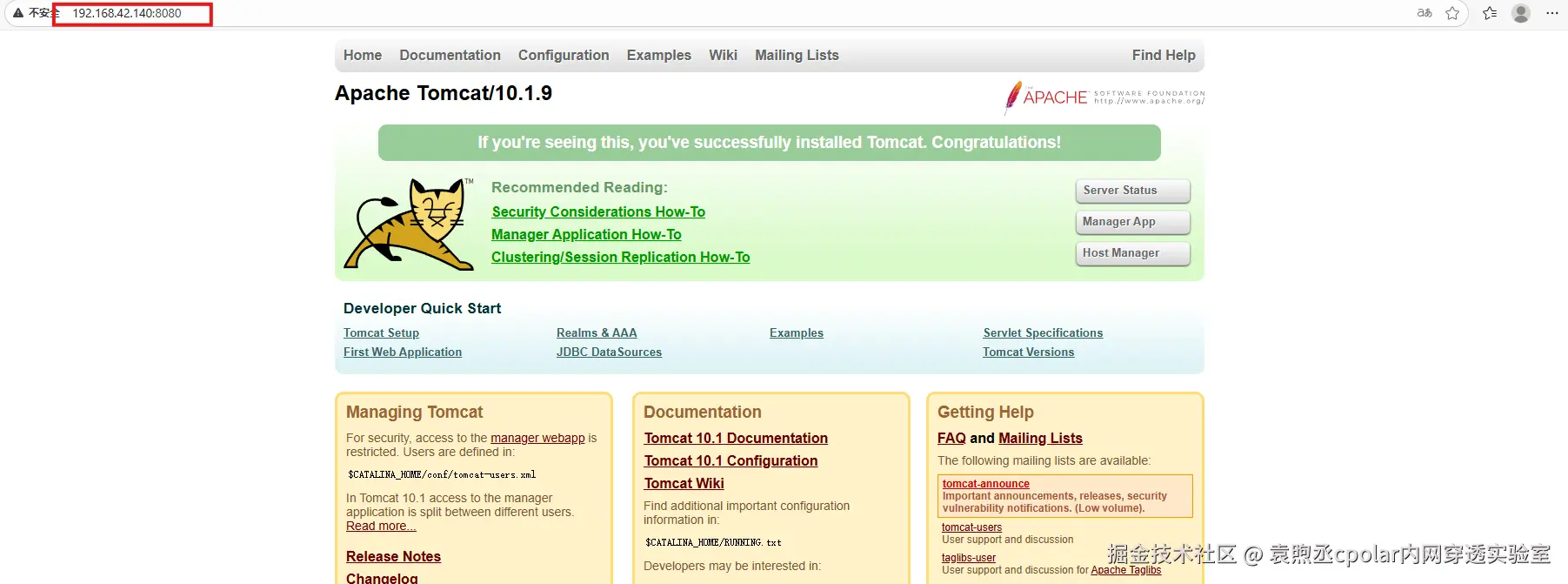This screenshot has width=1568, height=584.
Task: Open the JDBC DataSources link
Action: point(609,352)
